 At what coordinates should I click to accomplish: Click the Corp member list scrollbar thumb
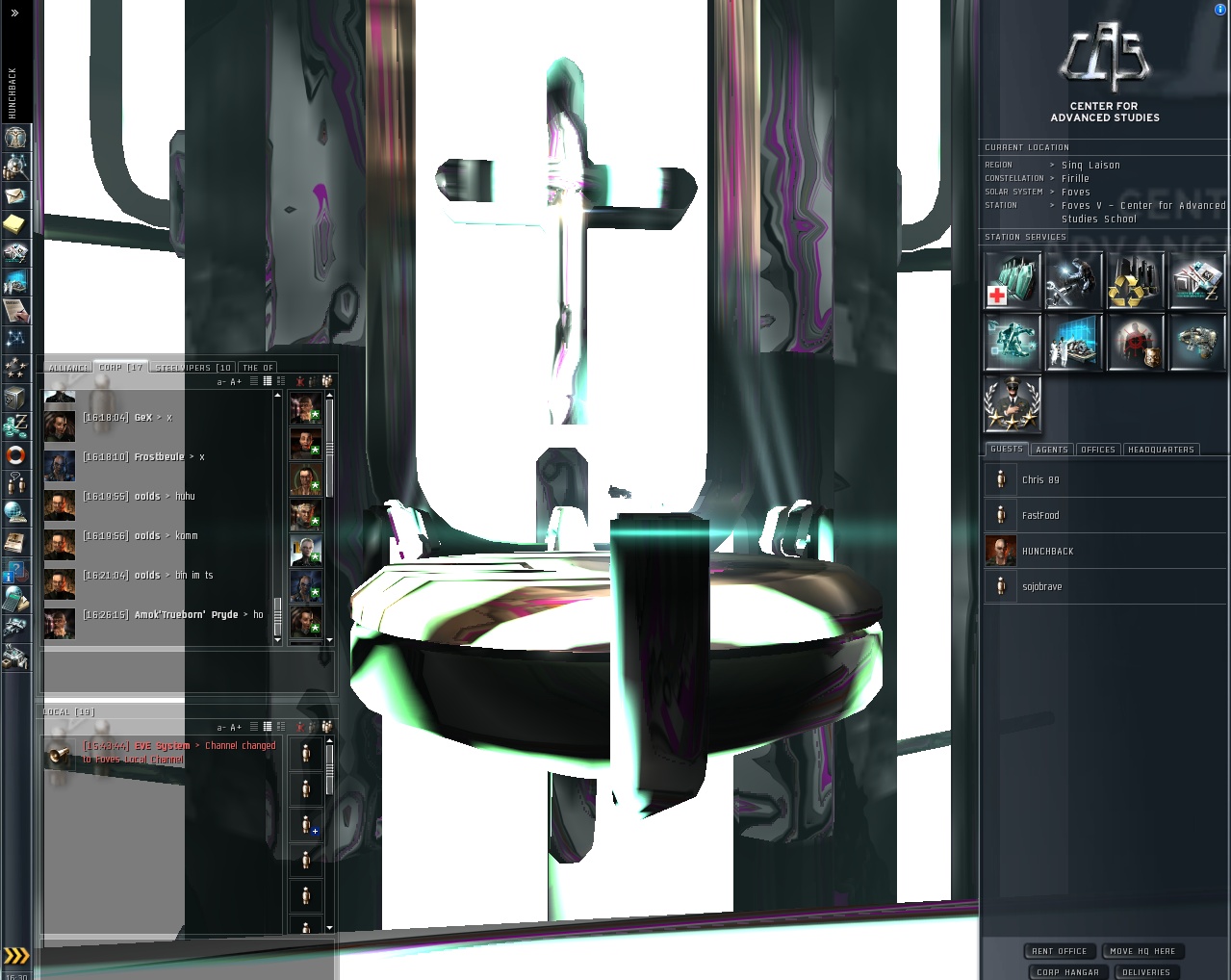point(330,449)
